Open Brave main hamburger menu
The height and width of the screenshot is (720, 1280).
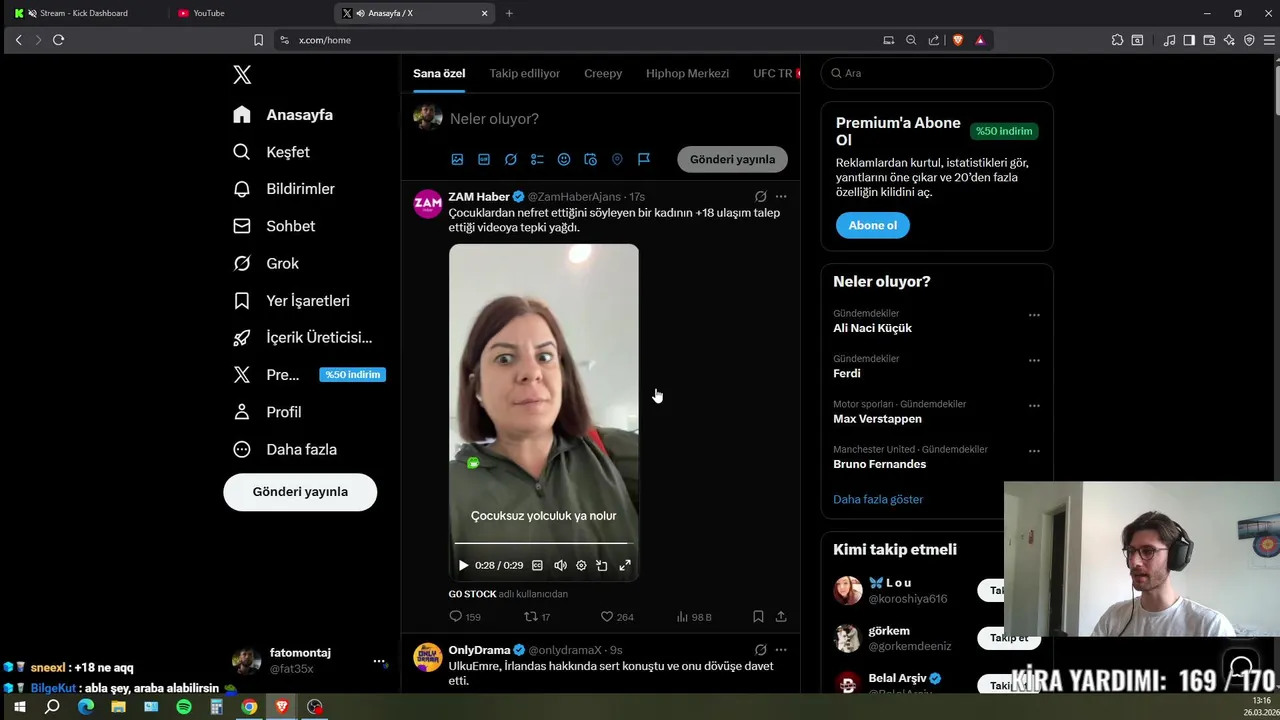tap(1270, 40)
